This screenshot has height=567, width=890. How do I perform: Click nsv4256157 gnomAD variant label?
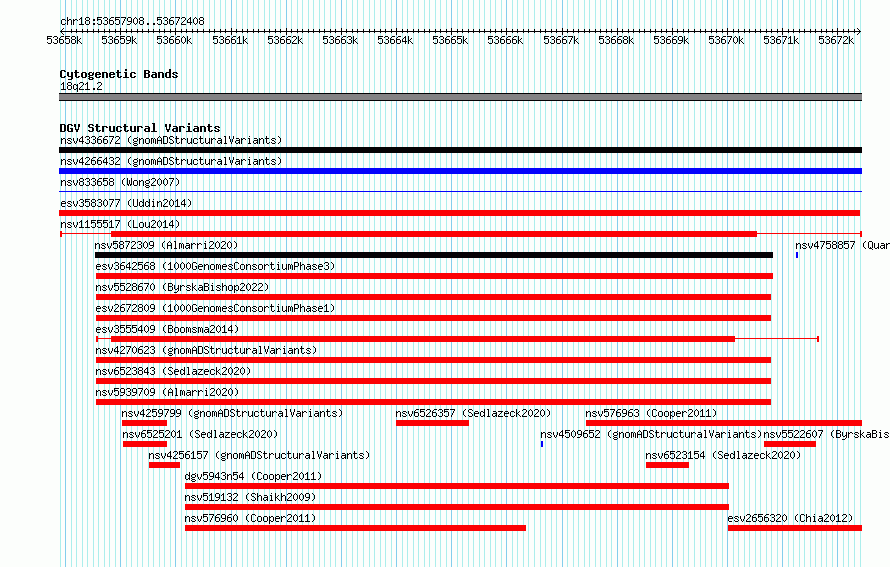tap(259, 455)
